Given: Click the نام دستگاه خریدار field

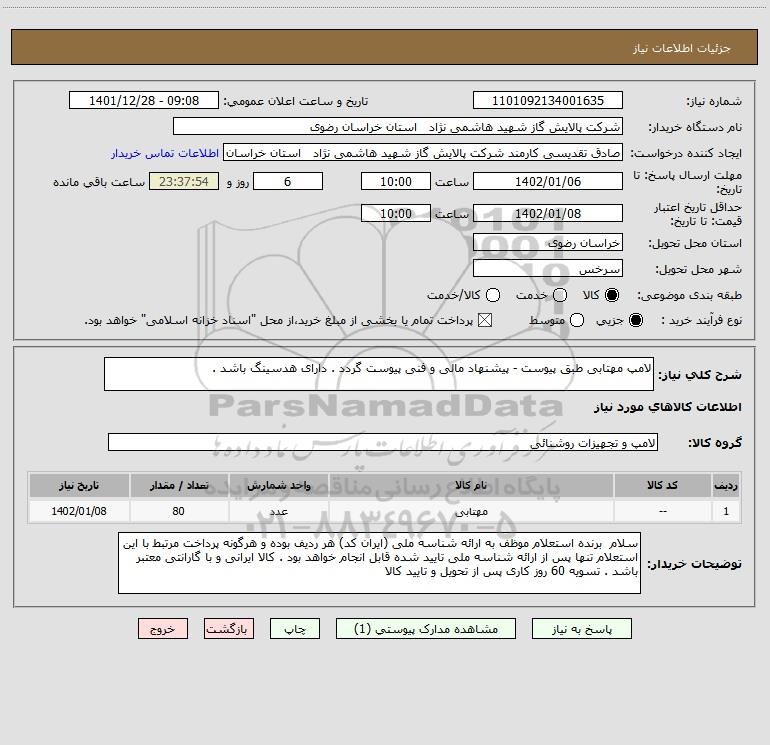Looking at the screenshot, I should point(398,126).
